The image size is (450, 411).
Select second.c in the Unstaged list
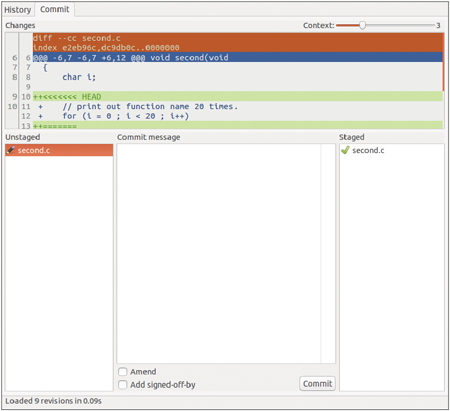coord(59,150)
